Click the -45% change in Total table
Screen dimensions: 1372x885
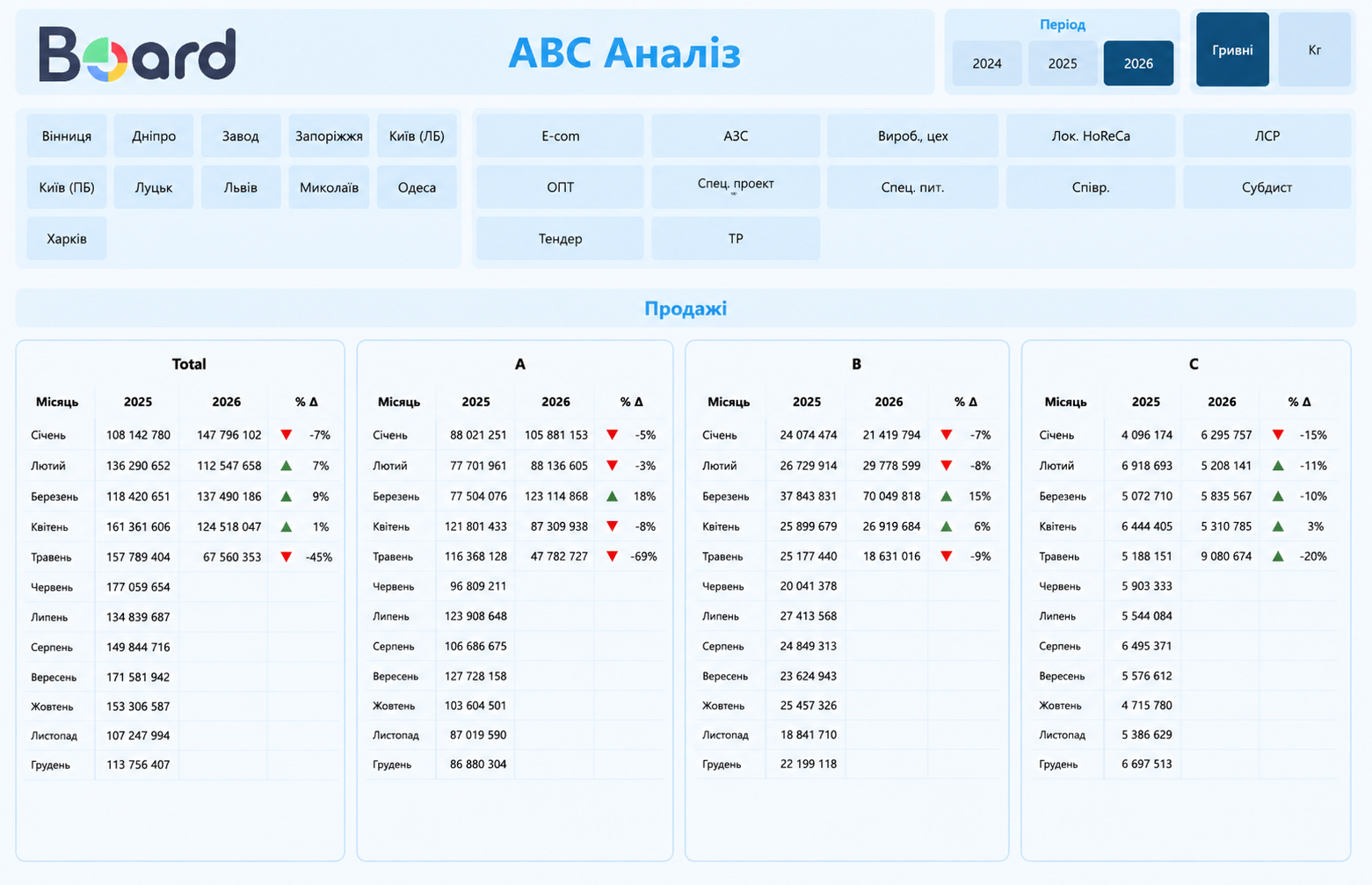pos(319,557)
